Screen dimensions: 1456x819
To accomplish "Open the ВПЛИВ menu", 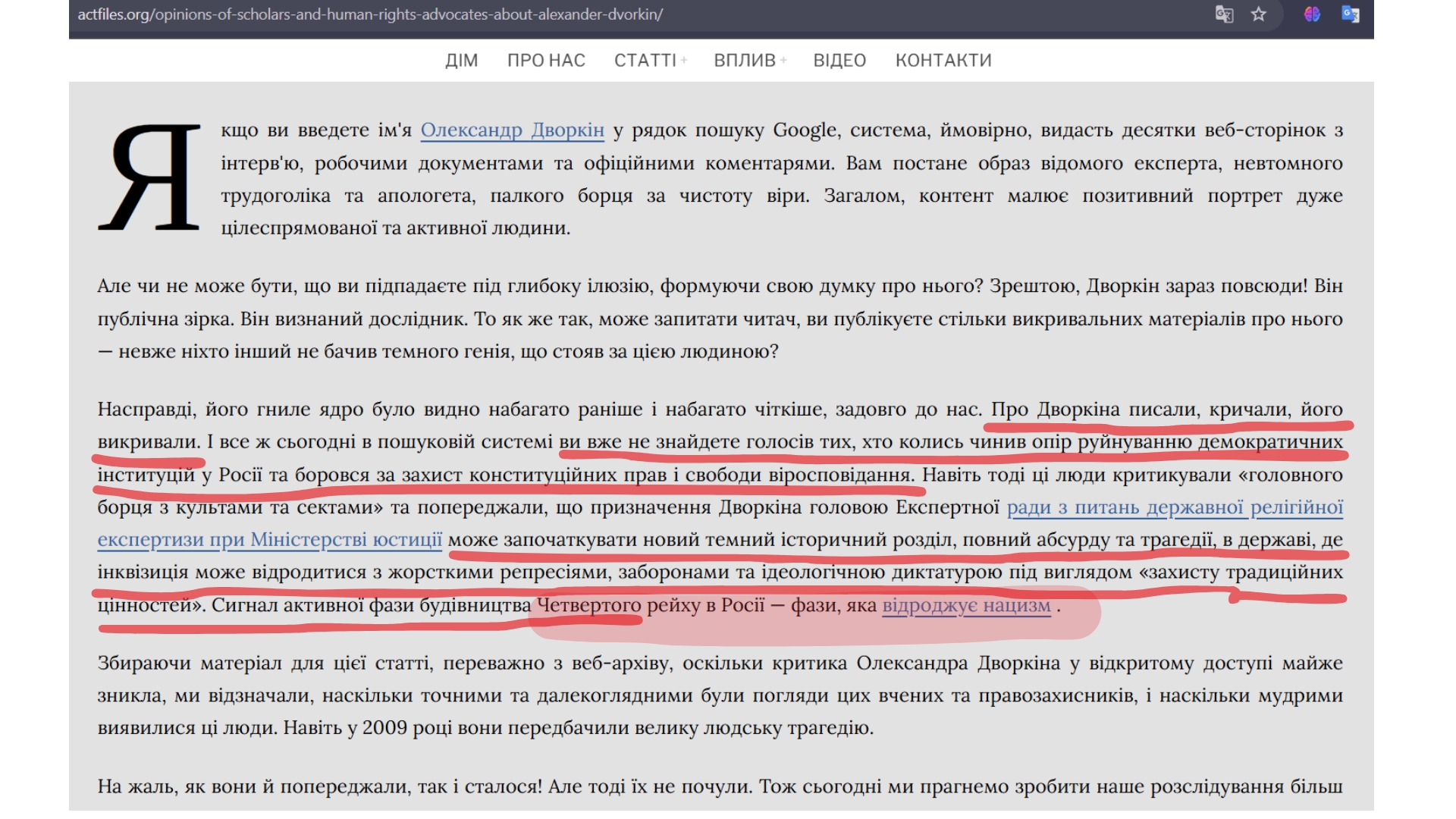I will [x=745, y=61].
